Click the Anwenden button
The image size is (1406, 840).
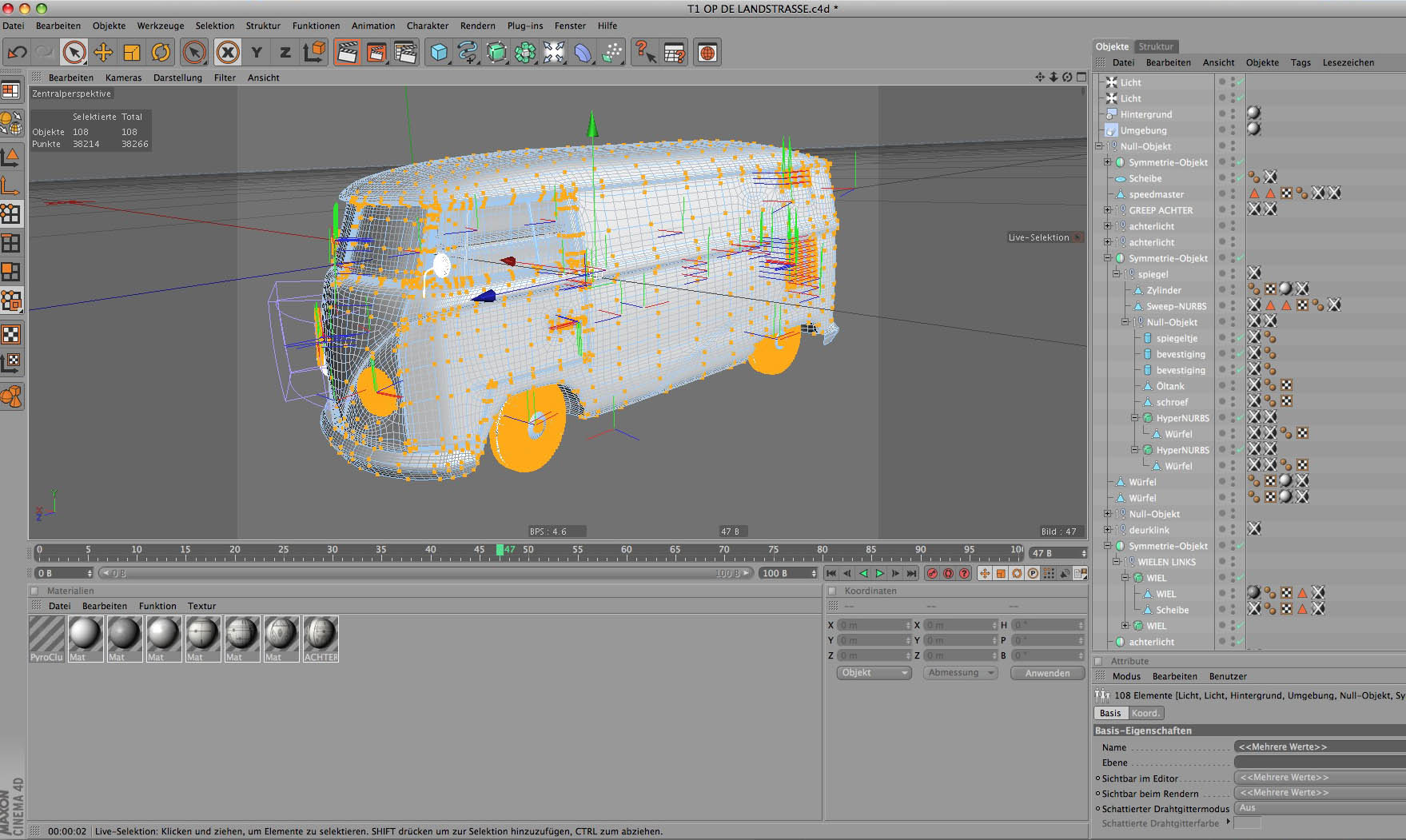coord(1047,673)
